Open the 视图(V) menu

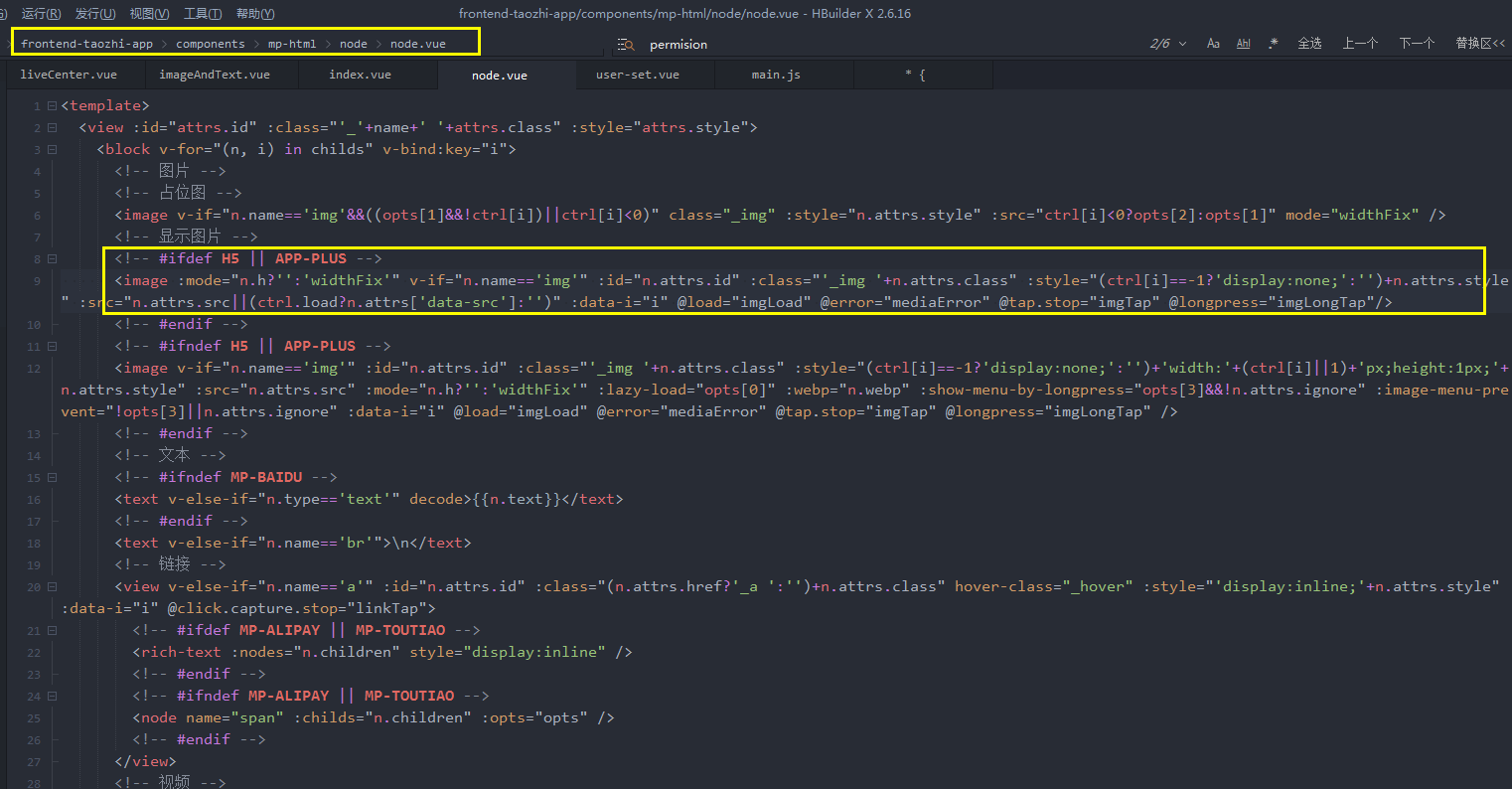(x=149, y=14)
